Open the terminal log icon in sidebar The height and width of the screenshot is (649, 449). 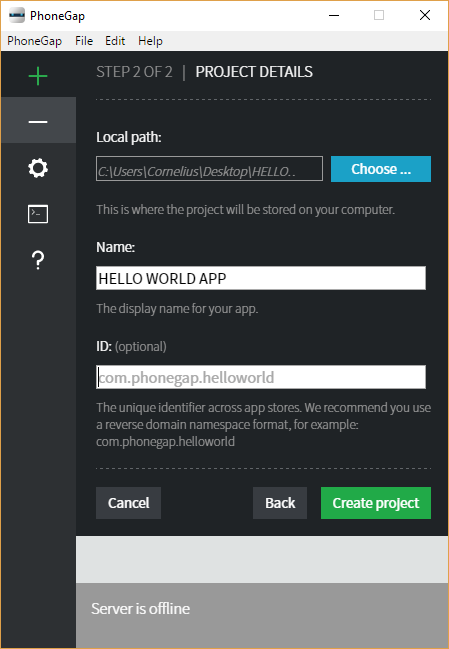pos(38,214)
